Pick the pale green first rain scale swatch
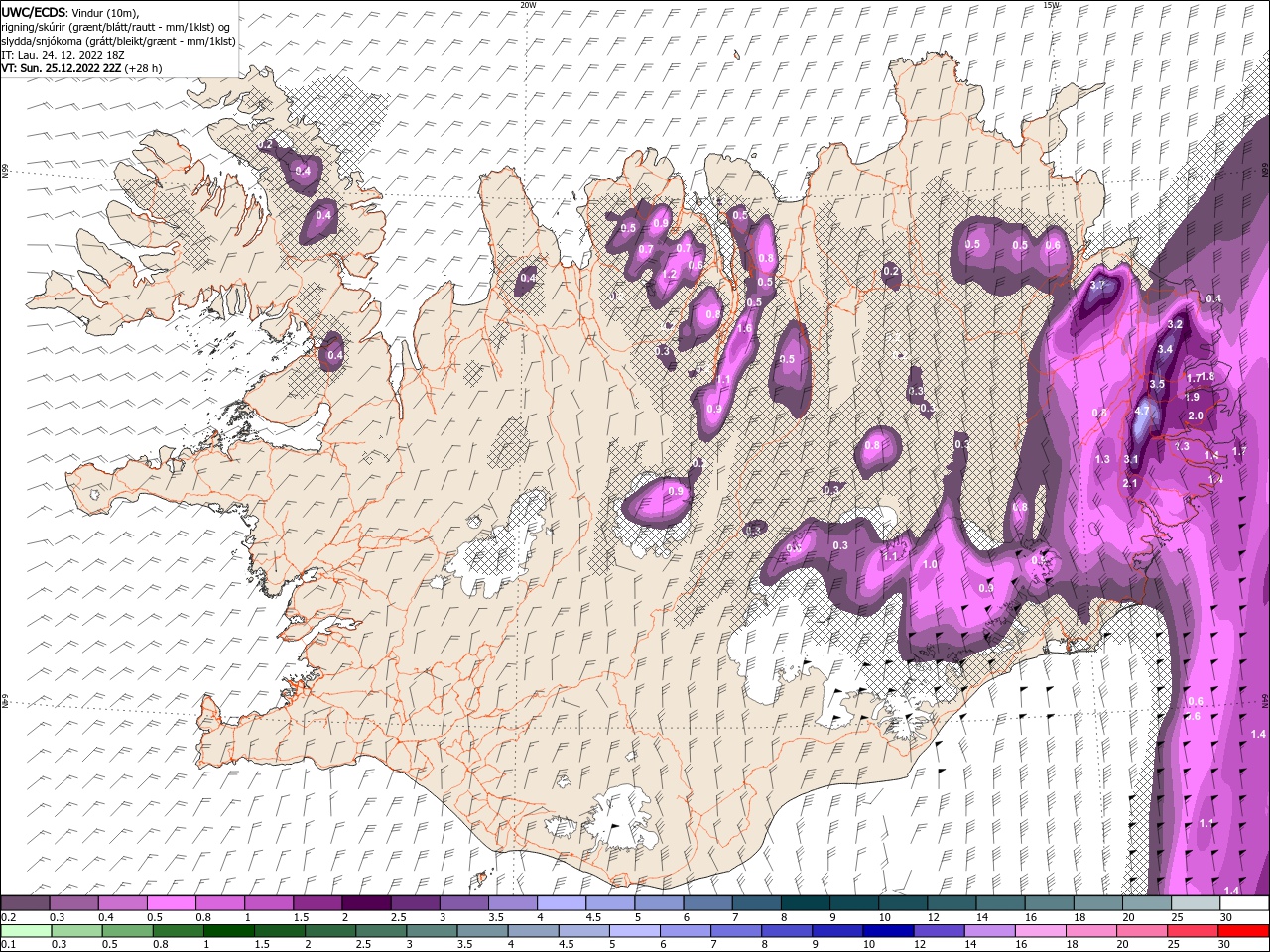The height and width of the screenshot is (952, 1270). [x=26, y=931]
